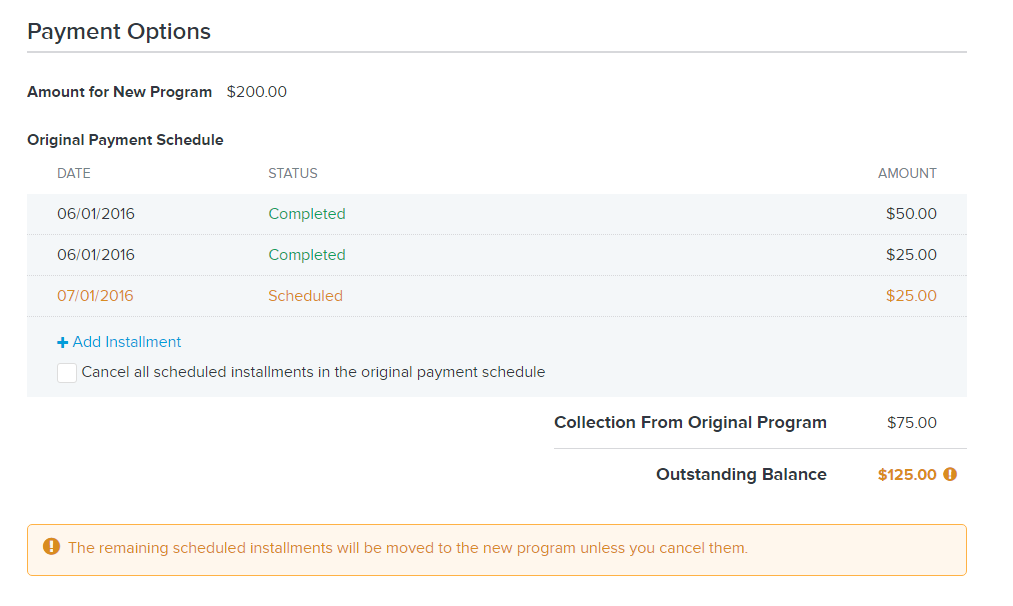Check Cancel all scheduled installments box
Image resolution: width=1013 pixels, height=606 pixels.
[x=67, y=373]
